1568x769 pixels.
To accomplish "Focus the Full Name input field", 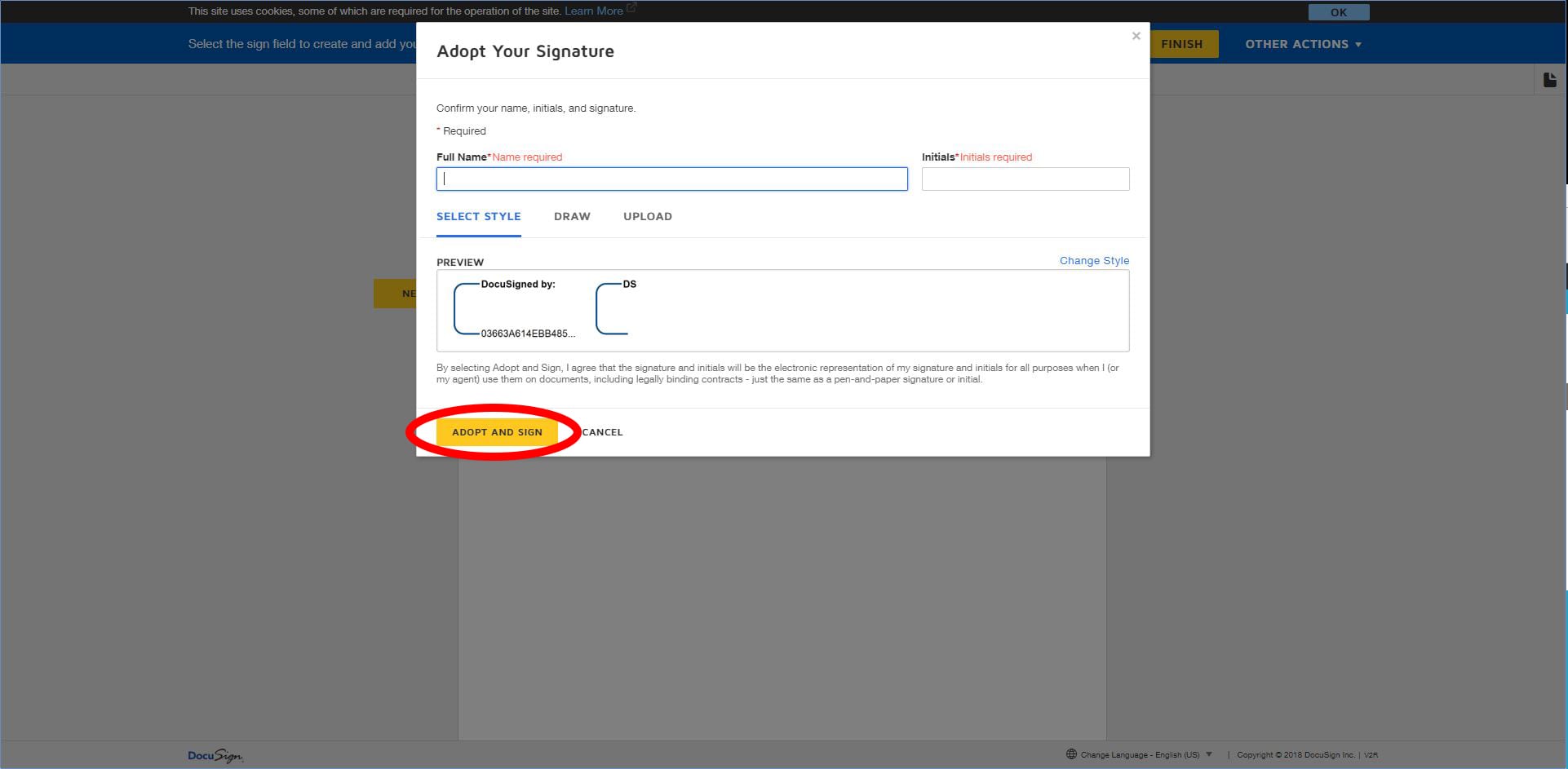I will pos(671,179).
